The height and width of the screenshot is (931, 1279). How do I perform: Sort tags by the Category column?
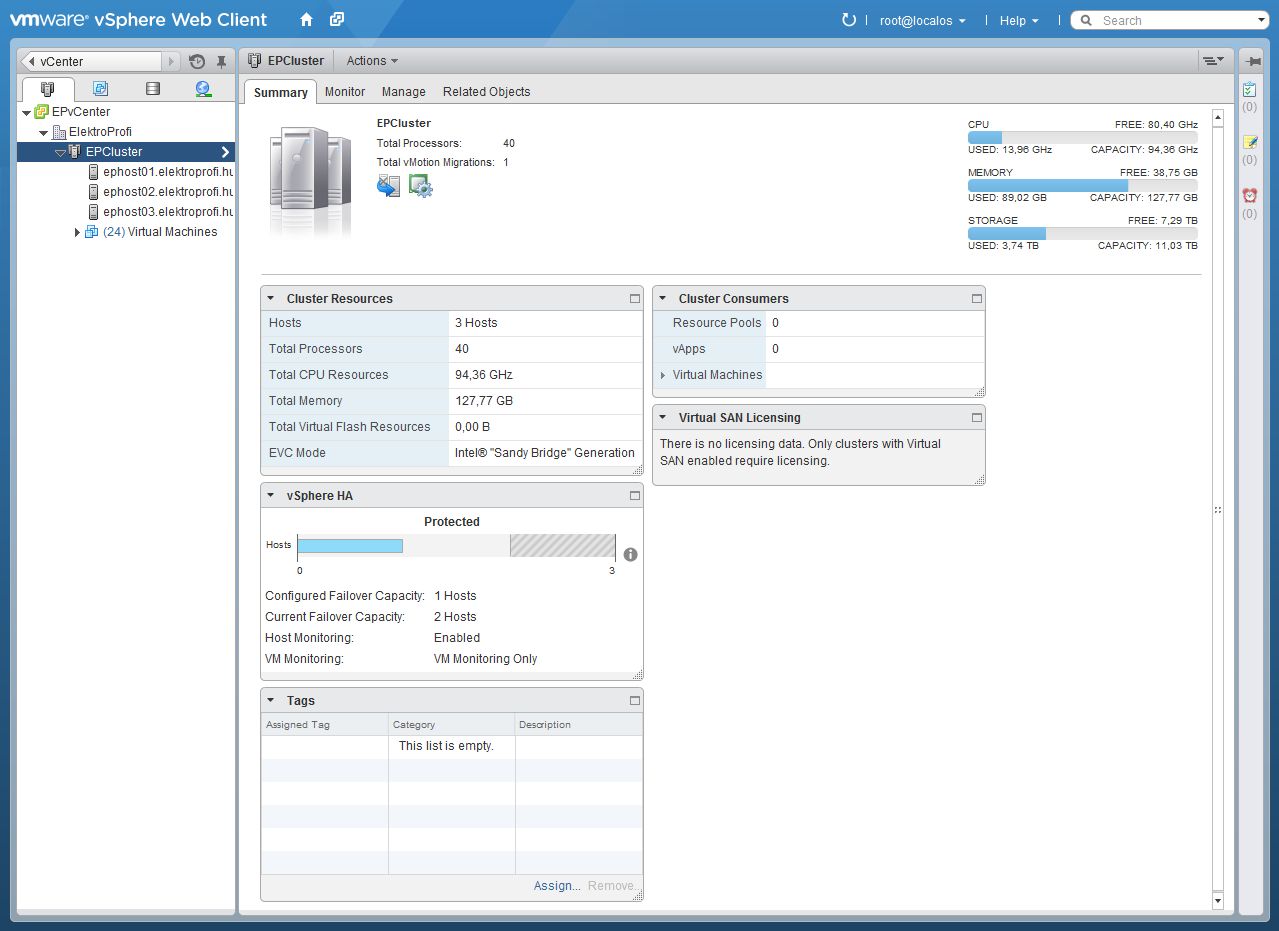point(452,724)
